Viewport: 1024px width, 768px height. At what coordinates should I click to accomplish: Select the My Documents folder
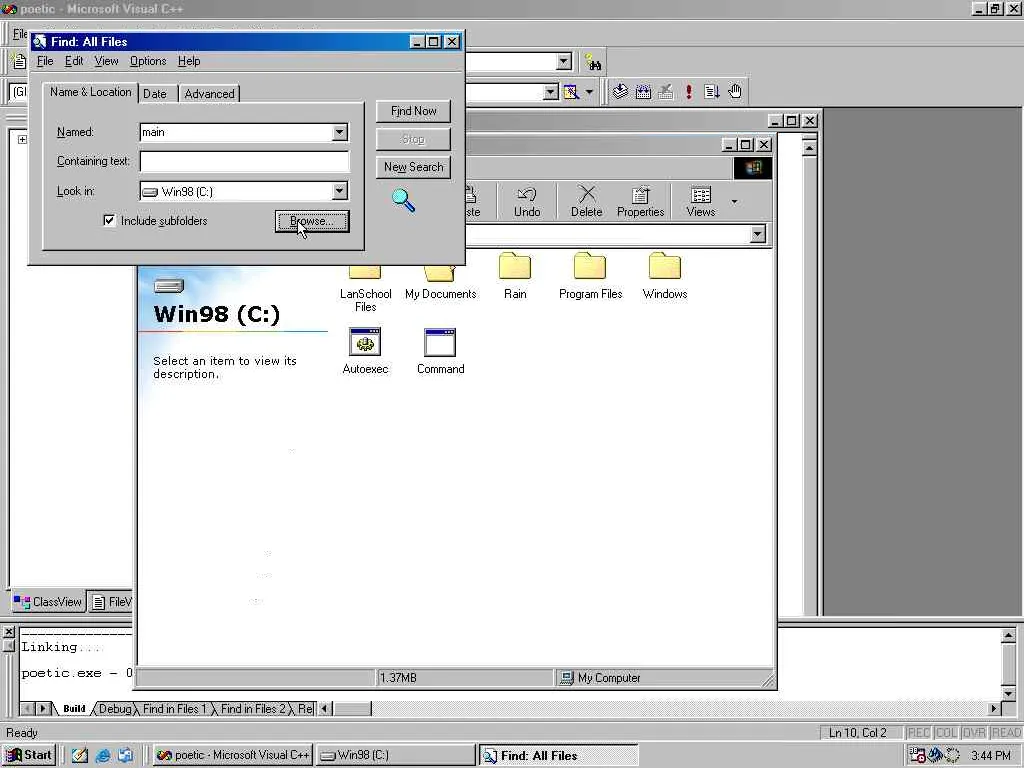tap(440, 283)
